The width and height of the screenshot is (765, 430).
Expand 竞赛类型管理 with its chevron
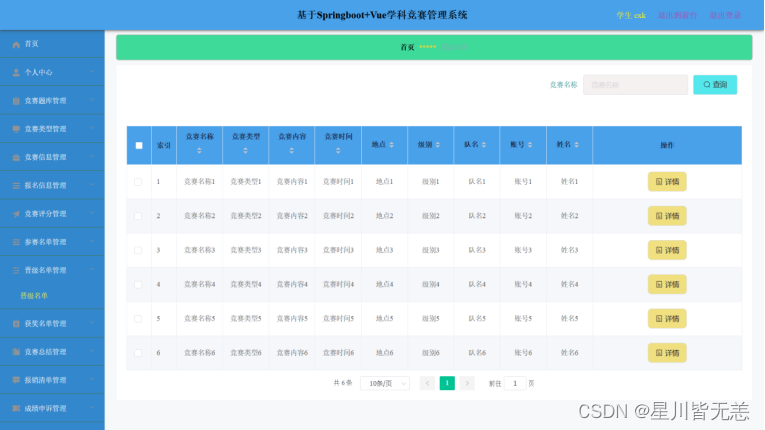92,128
